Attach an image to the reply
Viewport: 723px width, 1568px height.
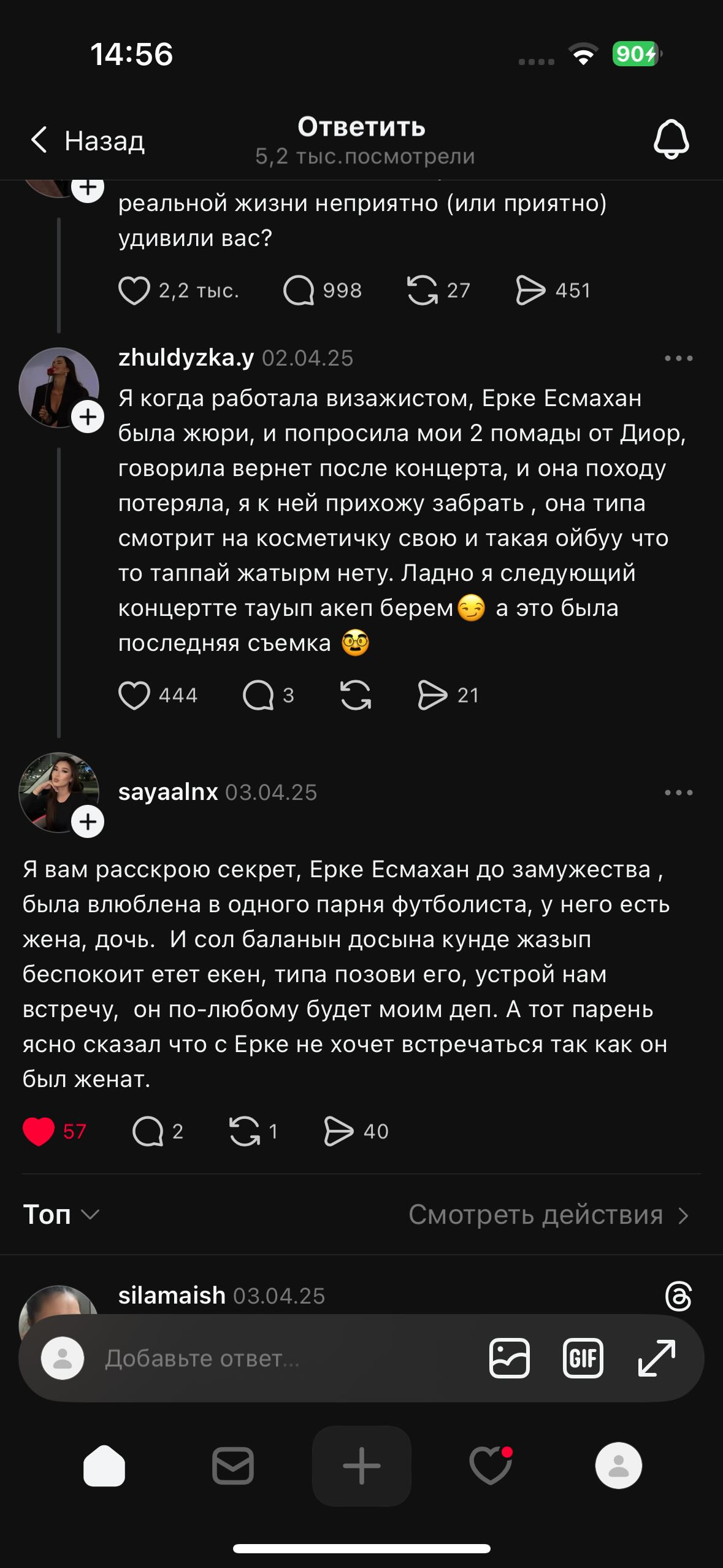point(509,1358)
